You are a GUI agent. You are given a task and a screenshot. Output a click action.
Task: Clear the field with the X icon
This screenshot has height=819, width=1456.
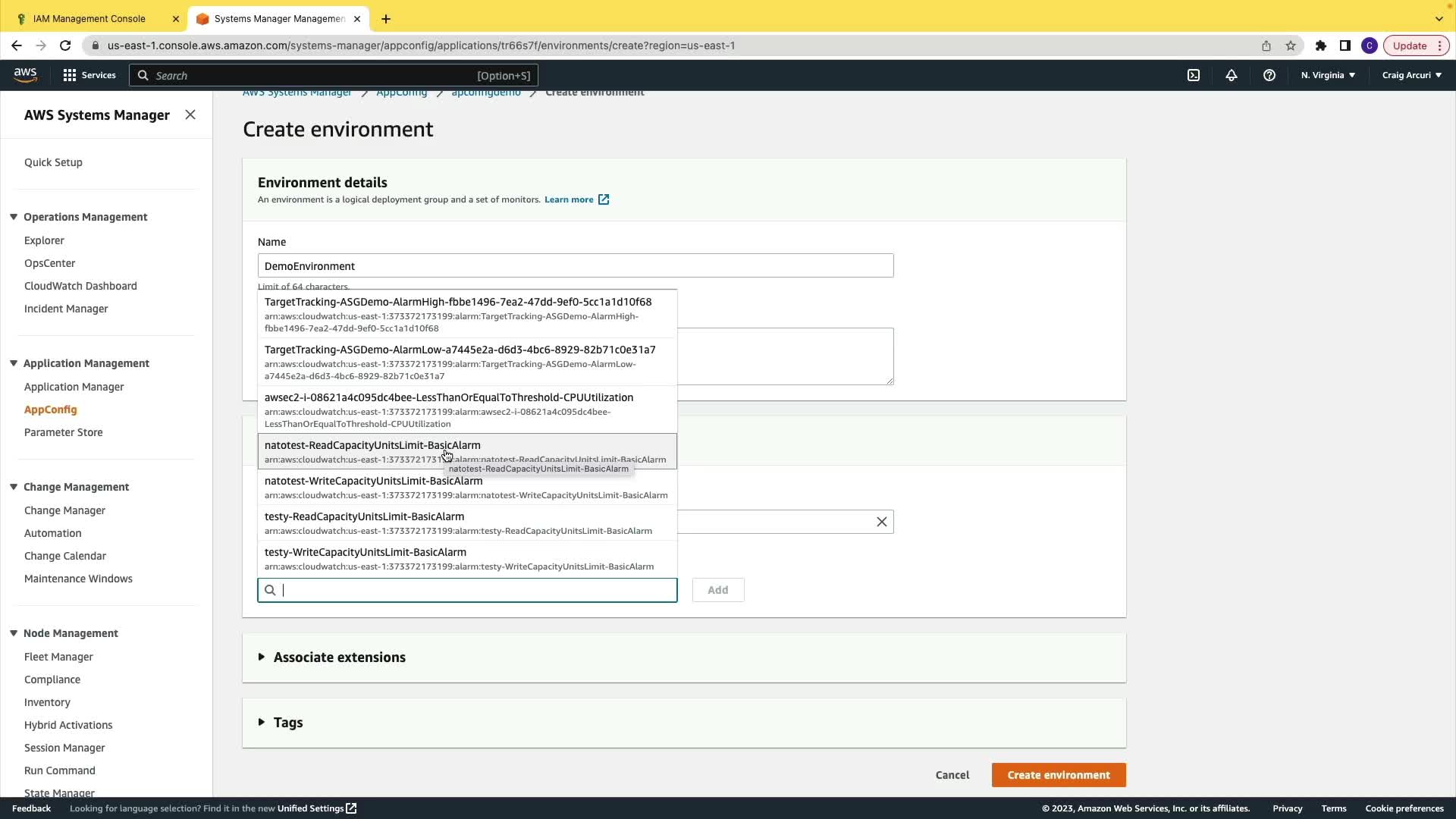[x=882, y=522]
